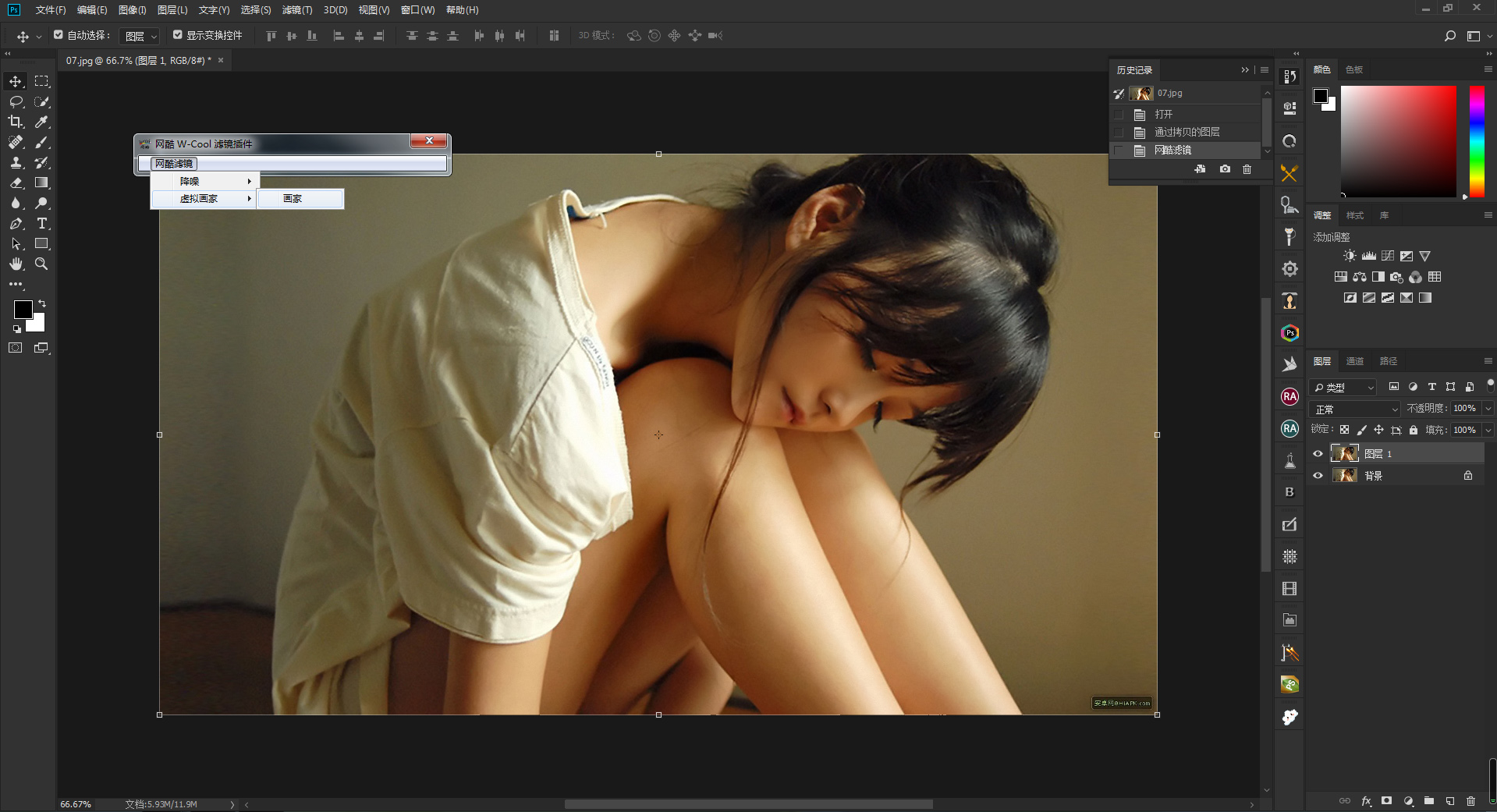Select 网酷滤镜 in the plugin dialog
Screen dimensions: 1497x812
[x=175, y=163]
